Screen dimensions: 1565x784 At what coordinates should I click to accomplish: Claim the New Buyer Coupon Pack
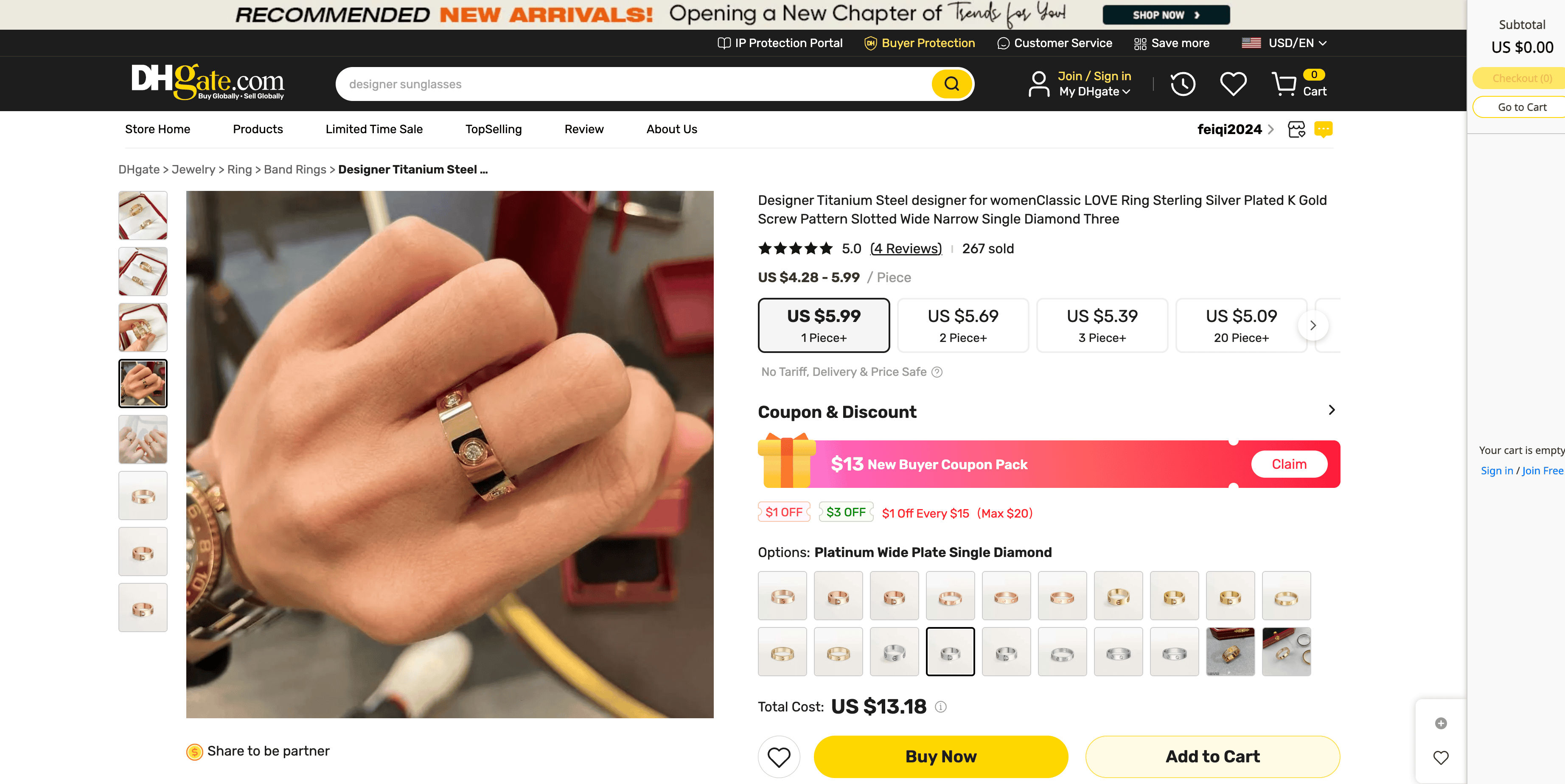tap(1289, 465)
